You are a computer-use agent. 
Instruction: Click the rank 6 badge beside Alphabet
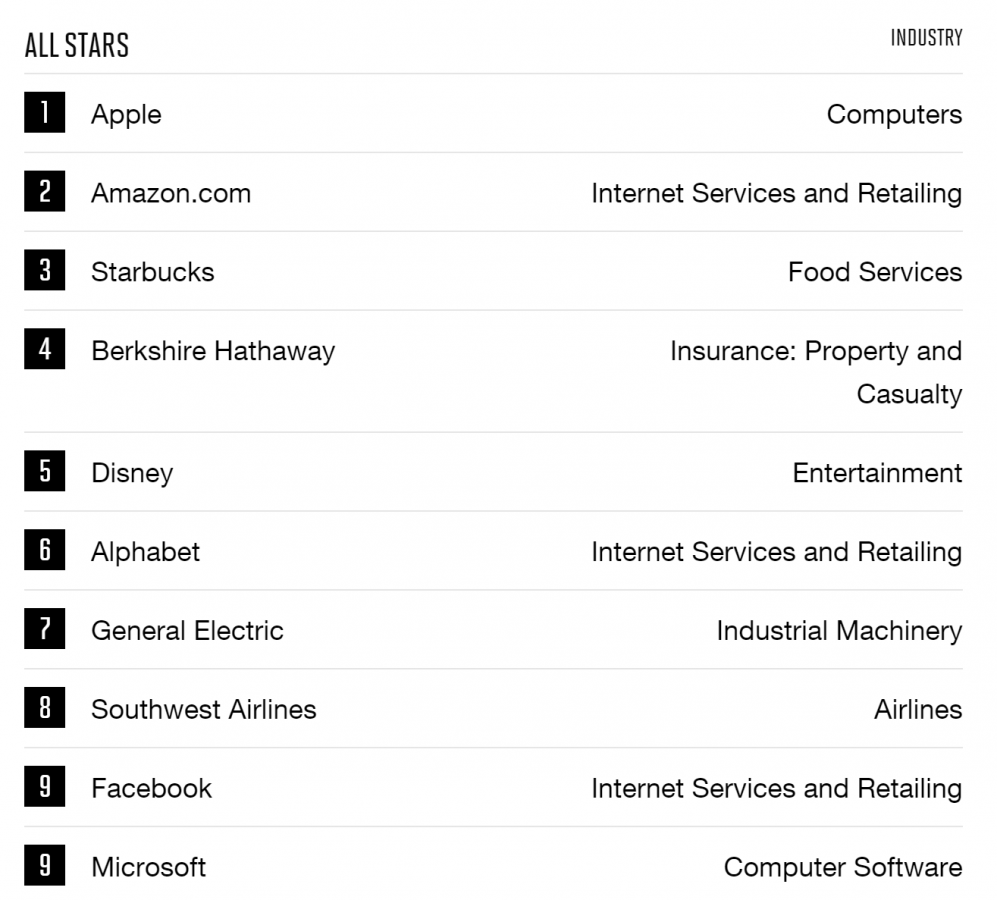click(x=45, y=550)
